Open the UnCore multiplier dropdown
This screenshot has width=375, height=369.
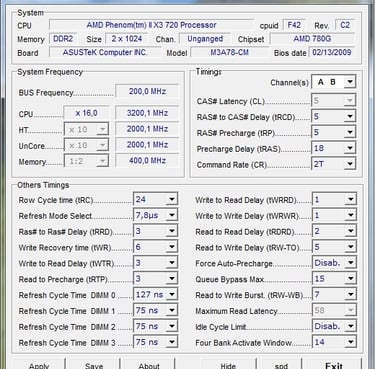pos(86,145)
